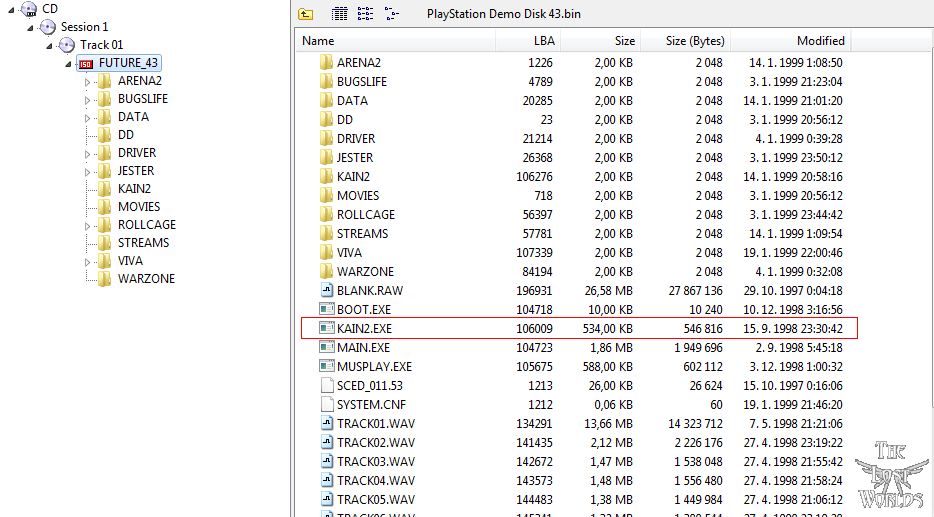934x517 pixels.
Task: Click the MOVIES folder icon in list
Action: tap(326, 195)
